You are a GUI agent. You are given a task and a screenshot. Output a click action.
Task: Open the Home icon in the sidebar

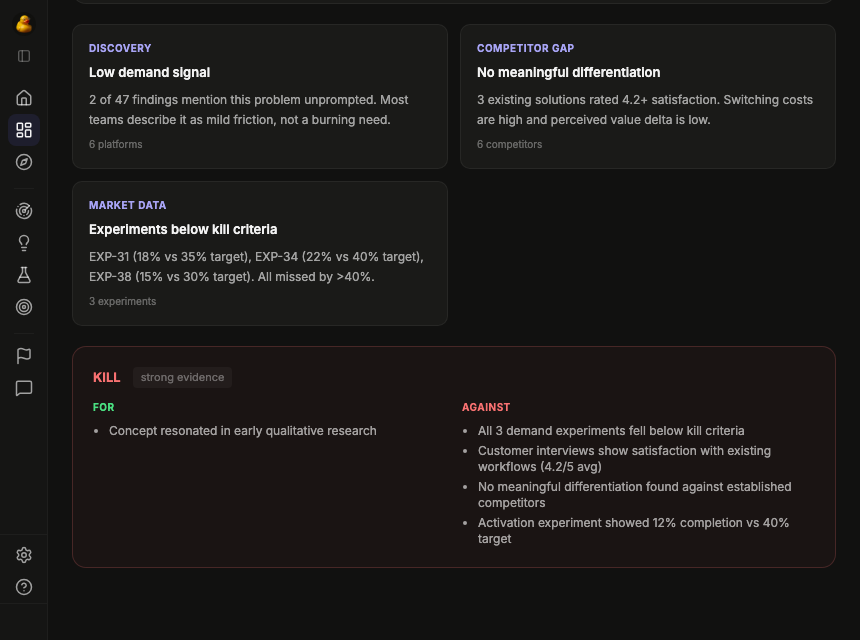click(23, 98)
